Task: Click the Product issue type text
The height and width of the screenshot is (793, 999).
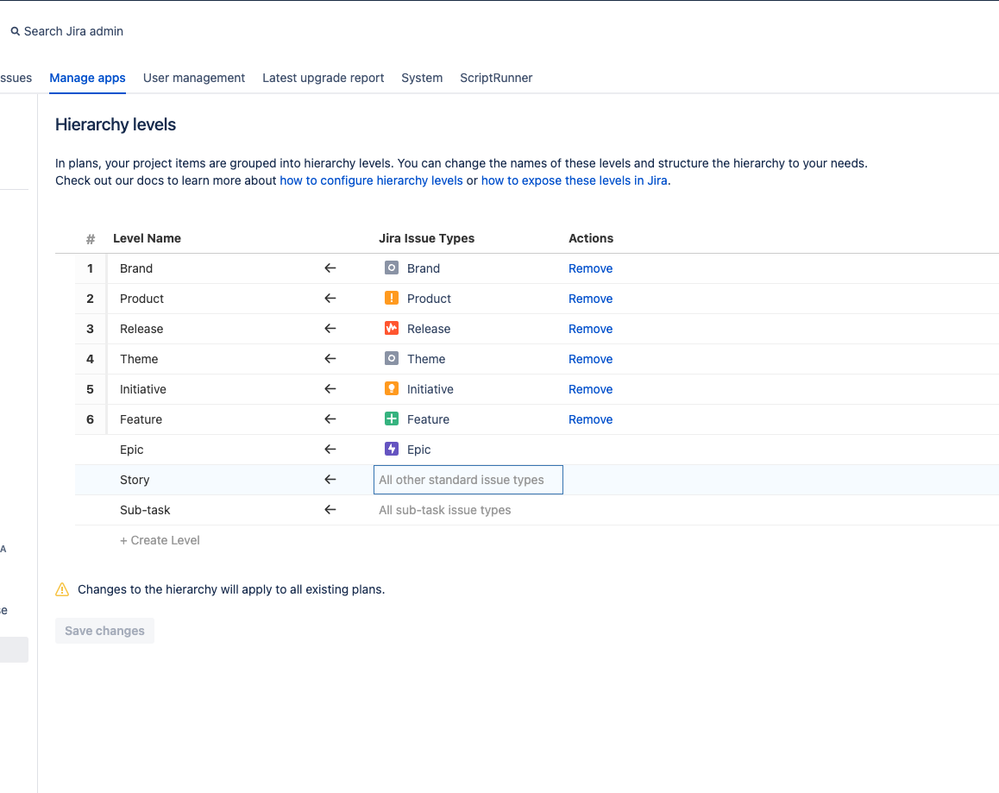Action: coord(429,298)
